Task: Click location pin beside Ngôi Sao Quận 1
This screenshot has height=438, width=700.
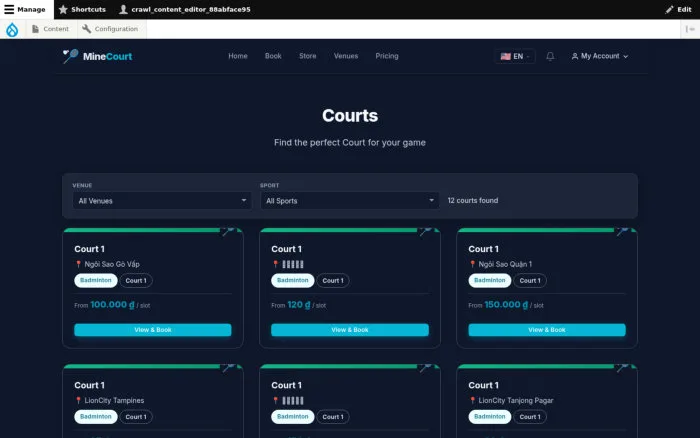Action: pyautogui.click(x=472, y=264)
